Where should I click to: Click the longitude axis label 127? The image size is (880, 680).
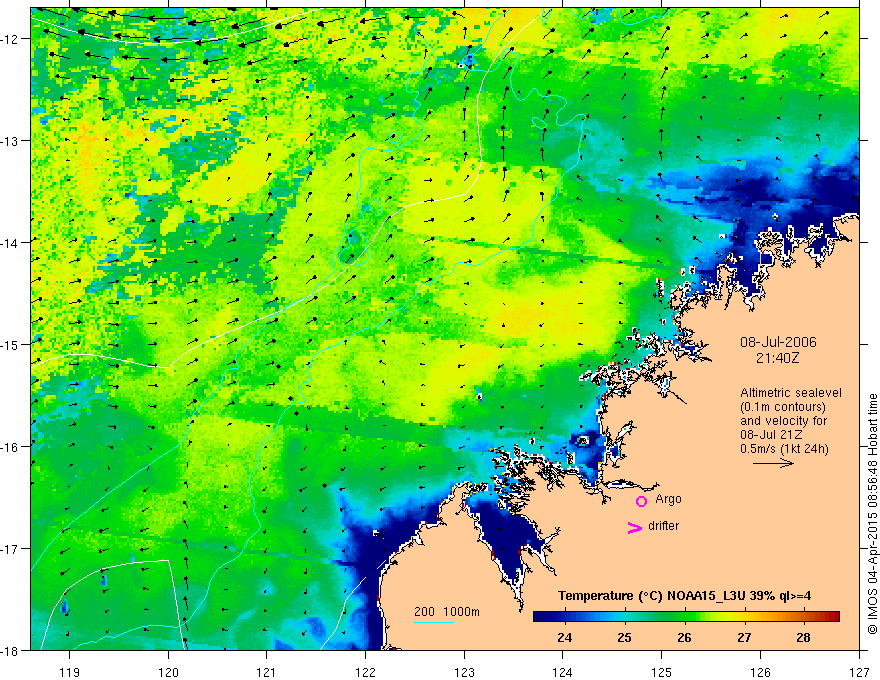[859, 672]
